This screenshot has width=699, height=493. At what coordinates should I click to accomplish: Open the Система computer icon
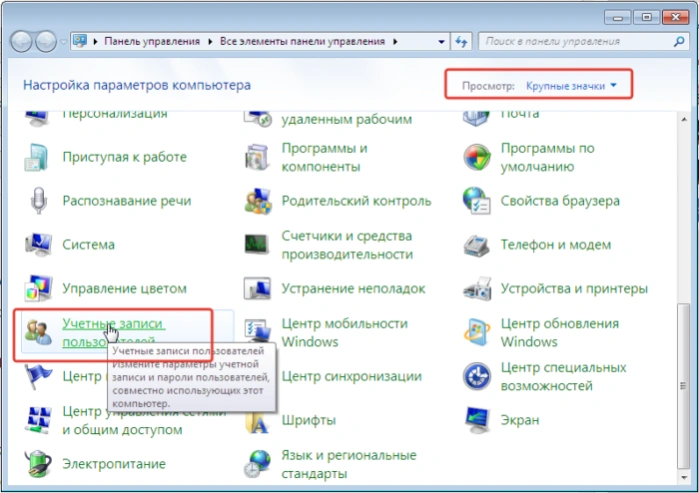click(x=38, y=244)
